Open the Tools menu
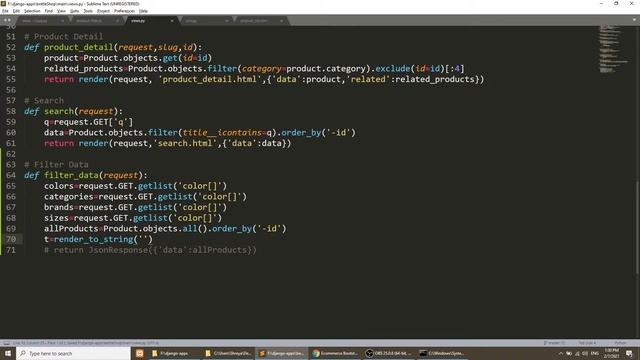640x360 pixels. point(88,11)
